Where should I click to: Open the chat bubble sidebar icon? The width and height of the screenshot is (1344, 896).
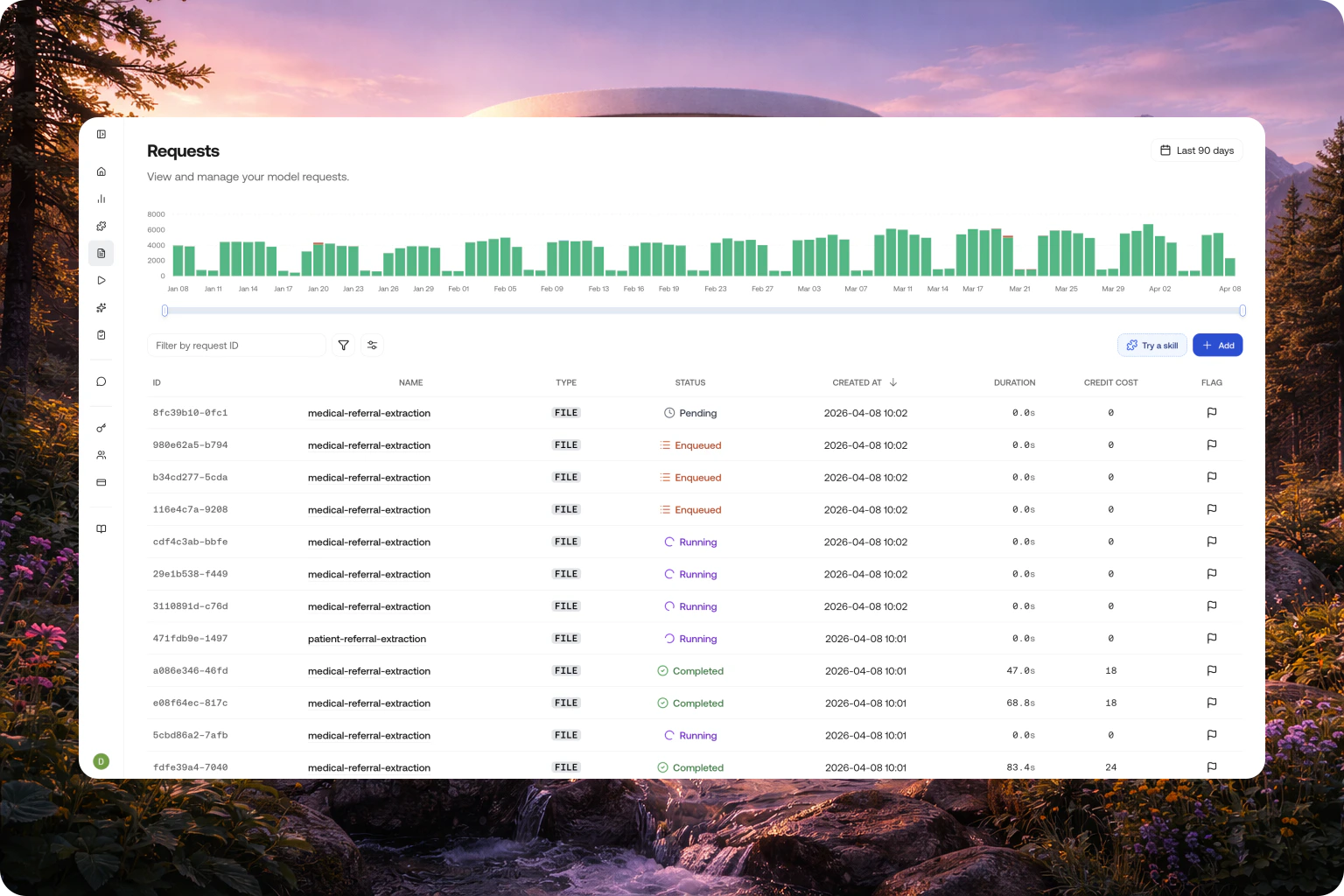coord(101,381)
